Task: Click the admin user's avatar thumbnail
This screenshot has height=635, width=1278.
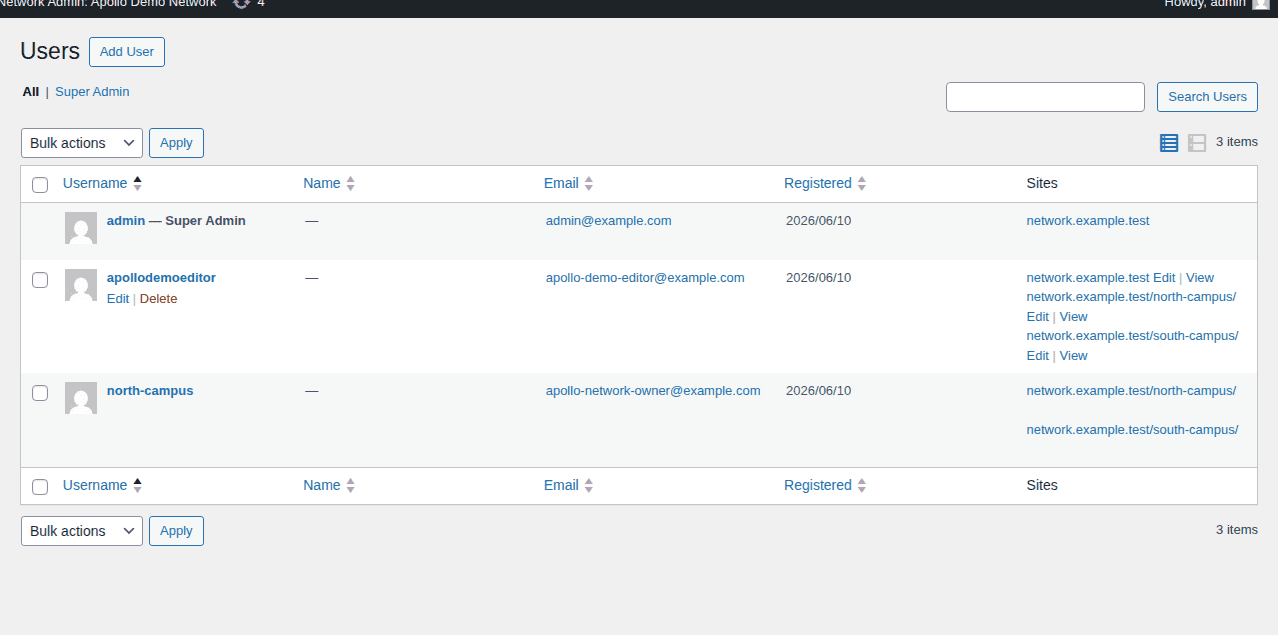Action: point(81,228)
